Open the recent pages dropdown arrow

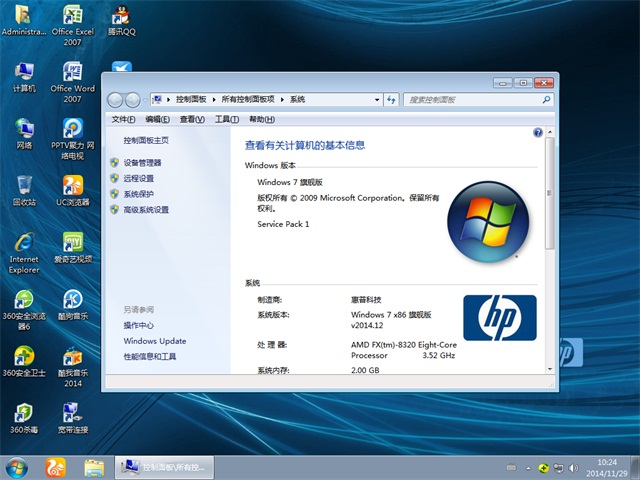[144, 100]
